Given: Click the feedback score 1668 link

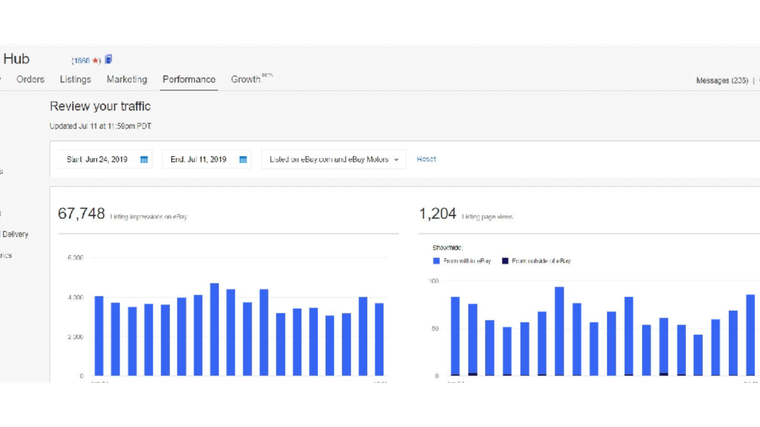Looking at the screenshot, I should 82,61.
